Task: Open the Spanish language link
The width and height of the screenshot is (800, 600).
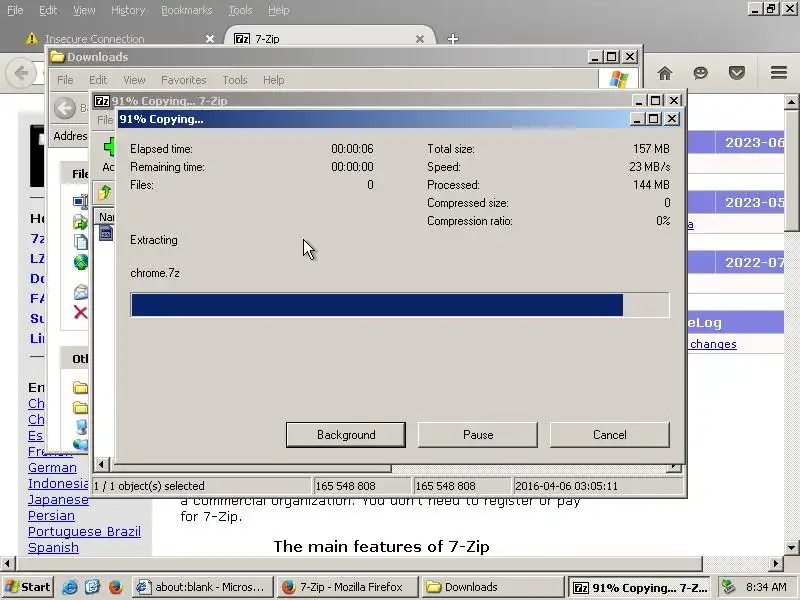Action: [53, 547]
